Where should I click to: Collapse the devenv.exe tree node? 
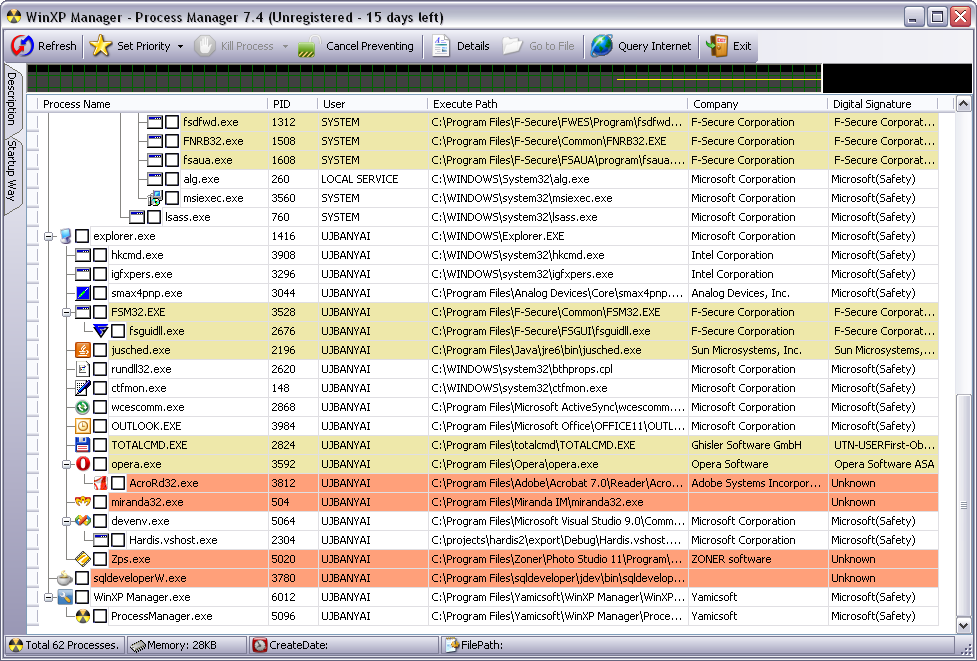pyautogui.click(x=67, y=521)
